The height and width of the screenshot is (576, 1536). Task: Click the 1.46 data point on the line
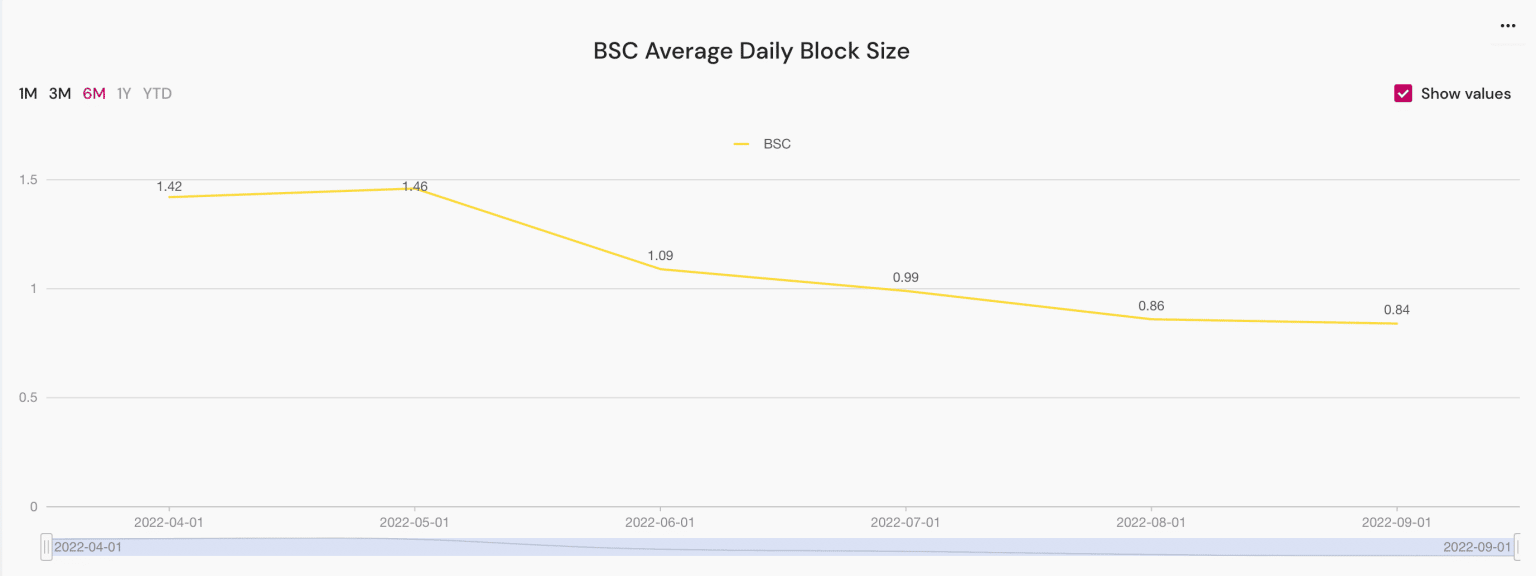[414, 189]
